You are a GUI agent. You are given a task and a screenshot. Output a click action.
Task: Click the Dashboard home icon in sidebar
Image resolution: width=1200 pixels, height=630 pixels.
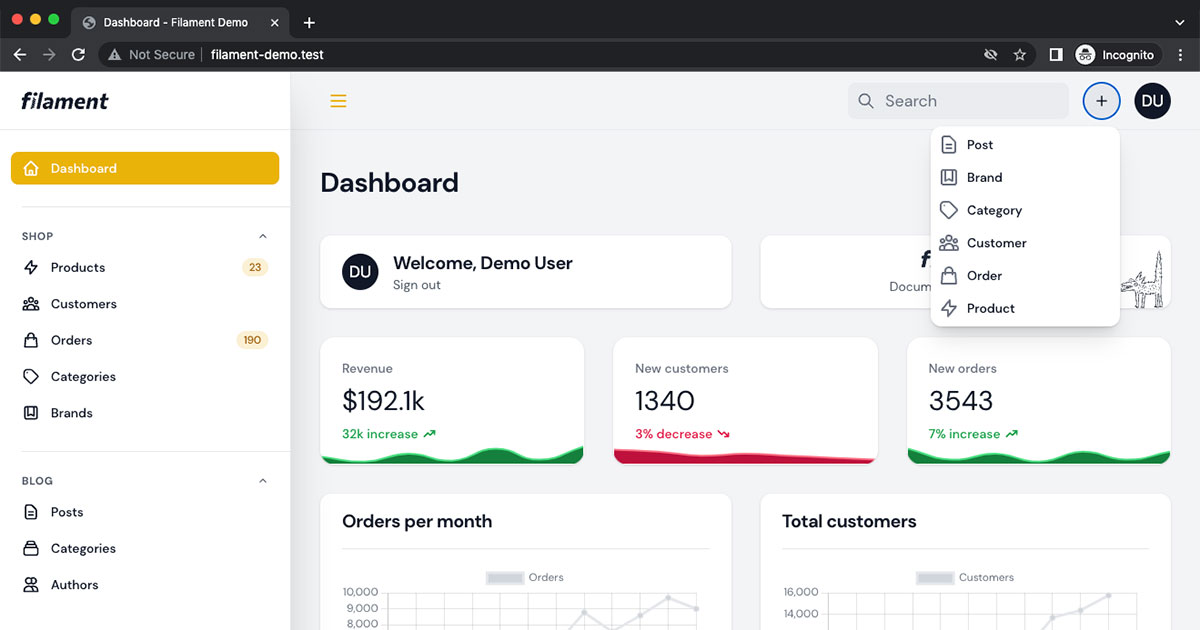point(32,168)
